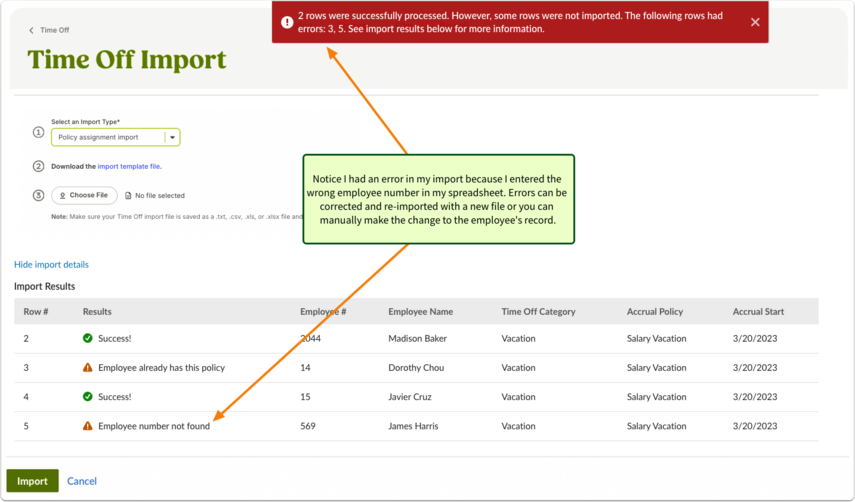Click 'No file selected' text
The image size is (855, 502).
tap(160, 195)
